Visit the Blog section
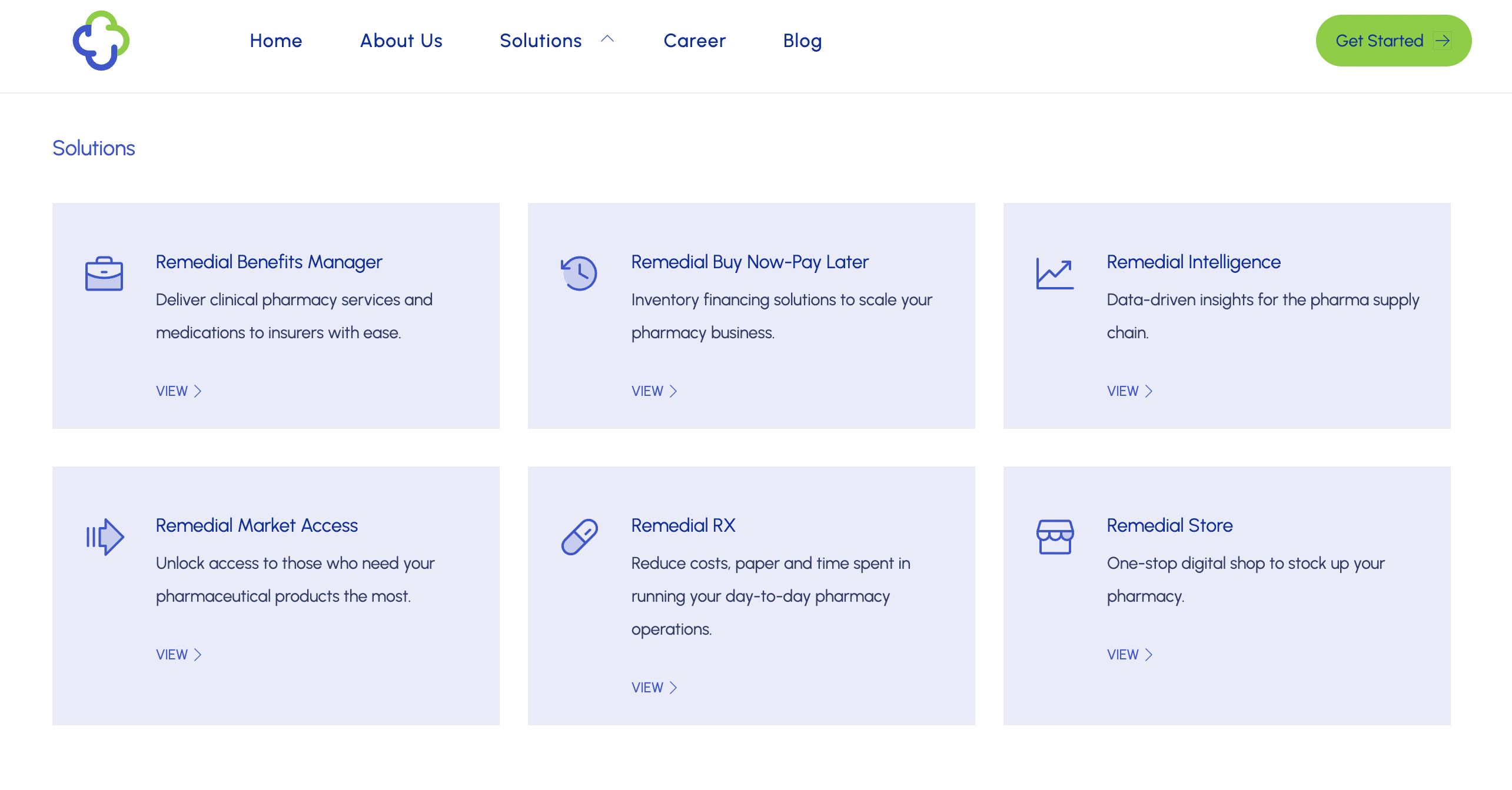Viewport: 1512px width, 790px height. tap(802, 41)
